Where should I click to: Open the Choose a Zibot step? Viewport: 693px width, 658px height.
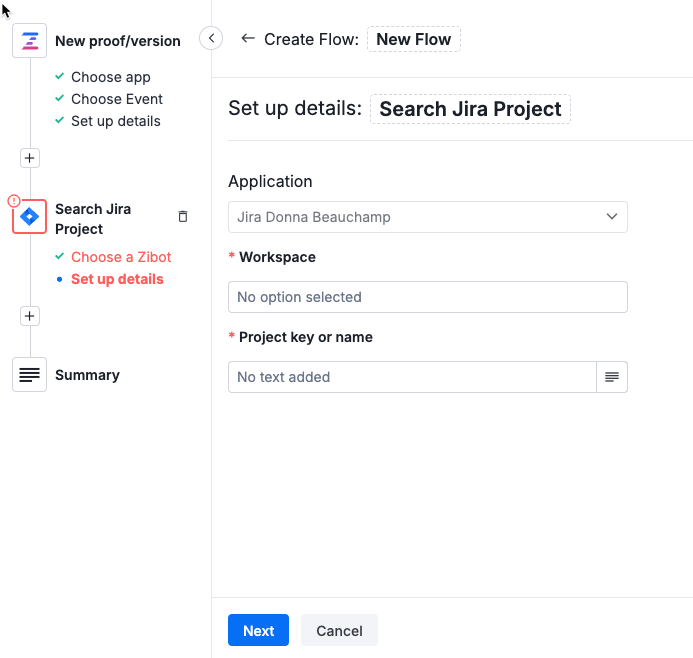click(x=121, y=257)
